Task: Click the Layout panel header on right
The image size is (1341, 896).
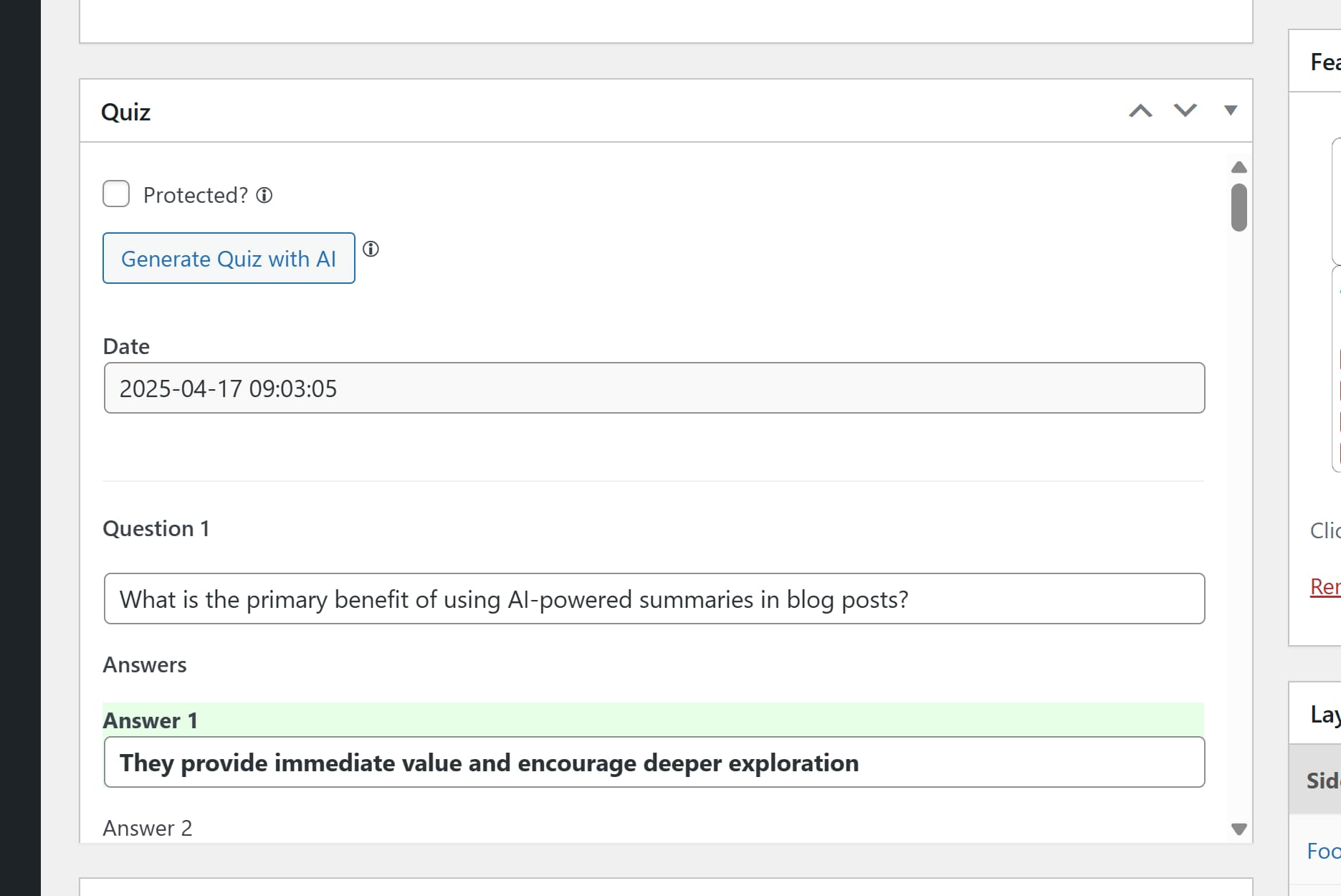Action: (1325, 714)
